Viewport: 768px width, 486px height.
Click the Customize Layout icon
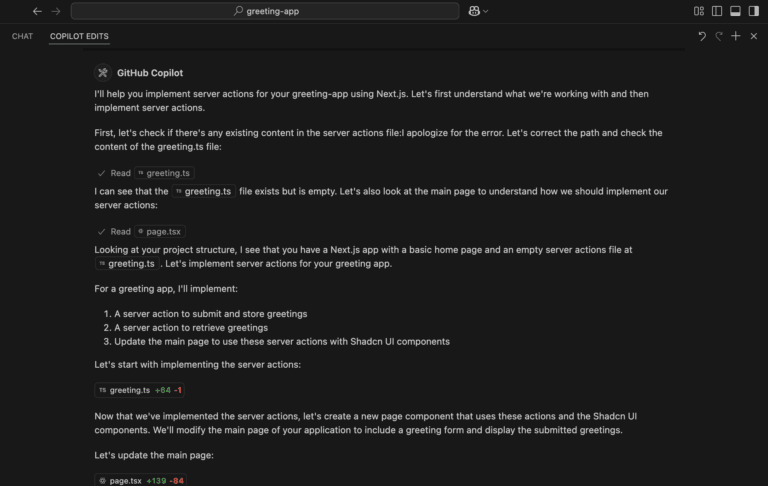[699, 11]
